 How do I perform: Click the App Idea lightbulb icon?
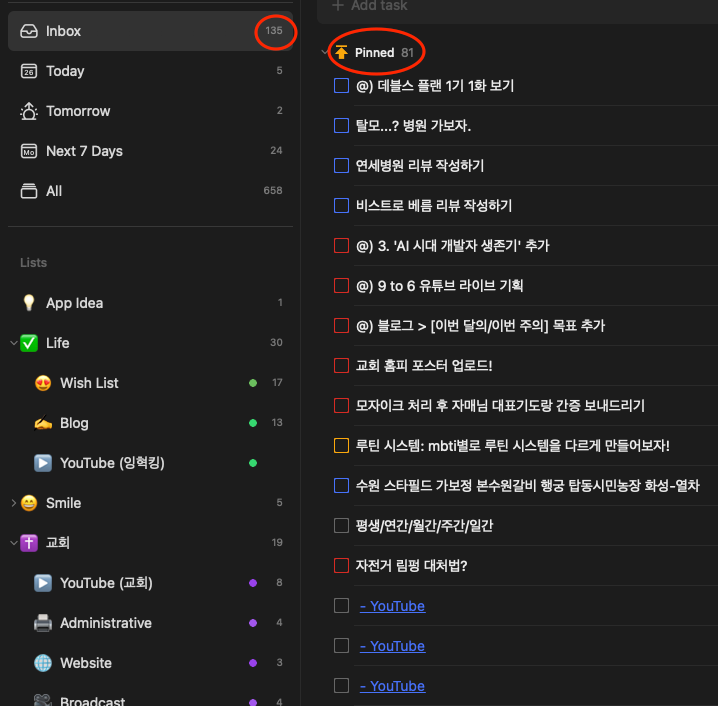pos(29,303)
